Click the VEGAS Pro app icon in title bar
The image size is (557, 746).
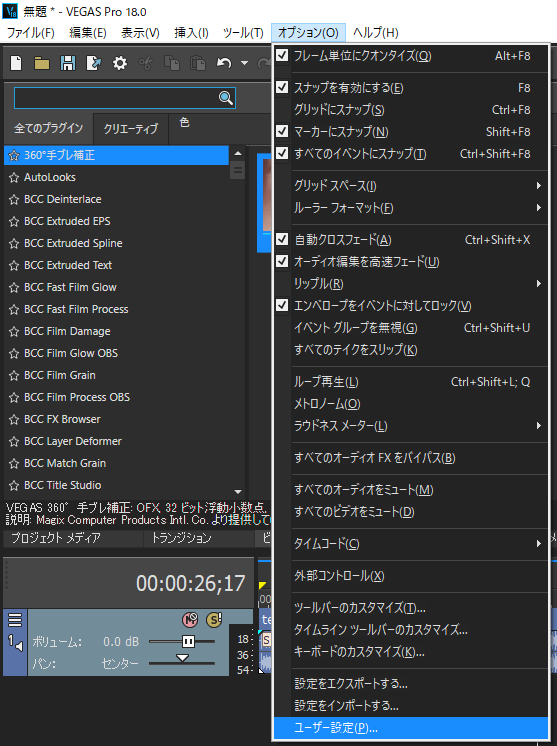click(10, 11)
